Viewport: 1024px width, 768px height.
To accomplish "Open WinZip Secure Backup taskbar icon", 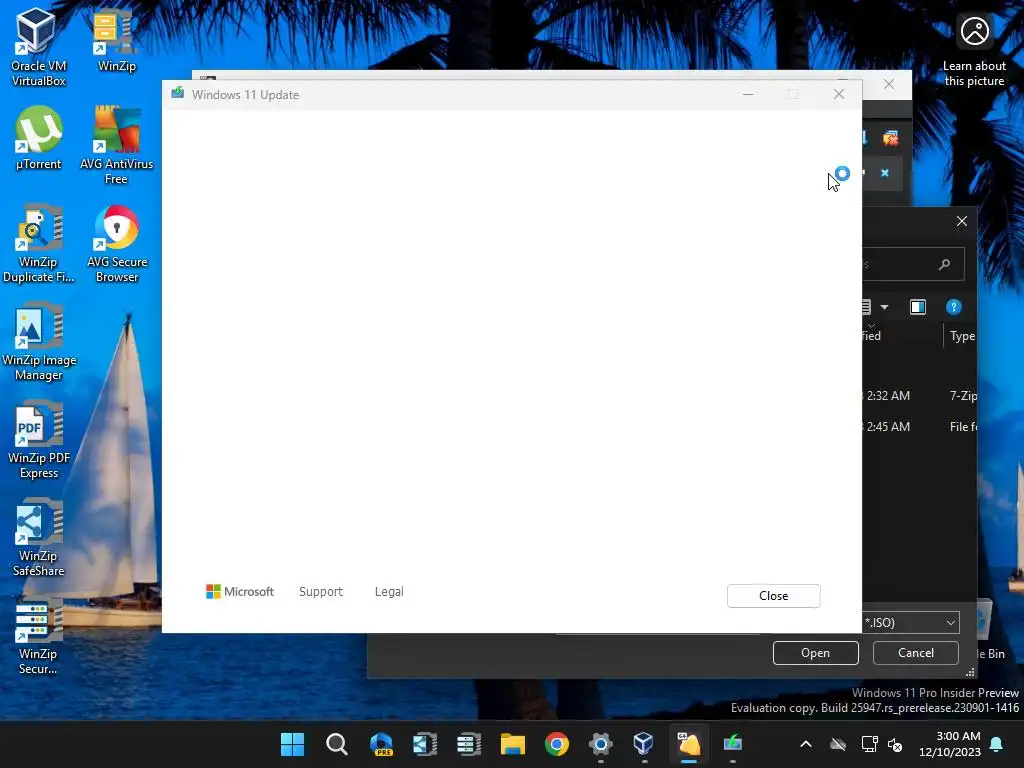I will click(x=469, y=744).
